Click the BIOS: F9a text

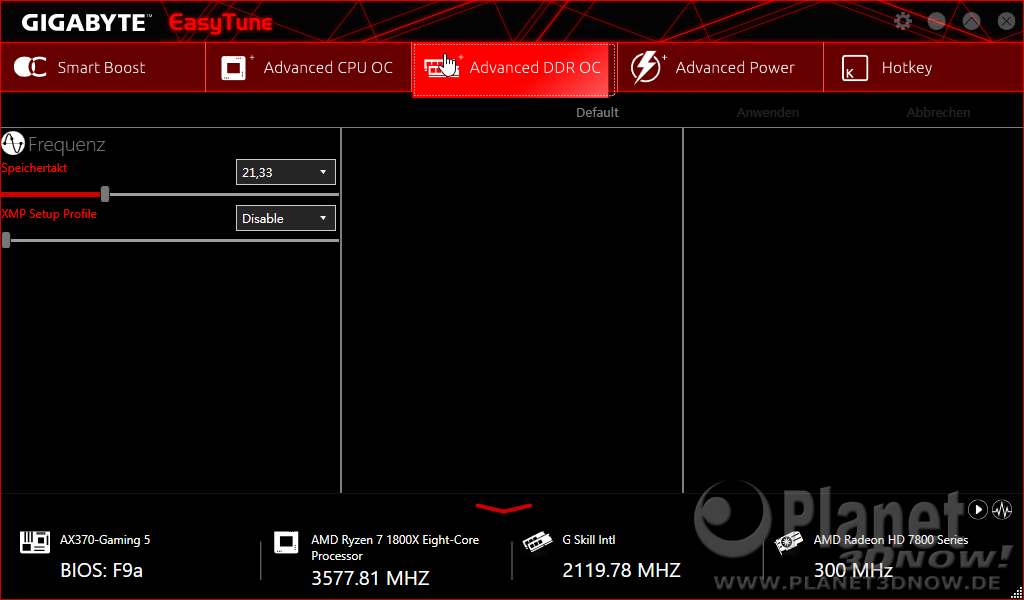coord(101,570)
